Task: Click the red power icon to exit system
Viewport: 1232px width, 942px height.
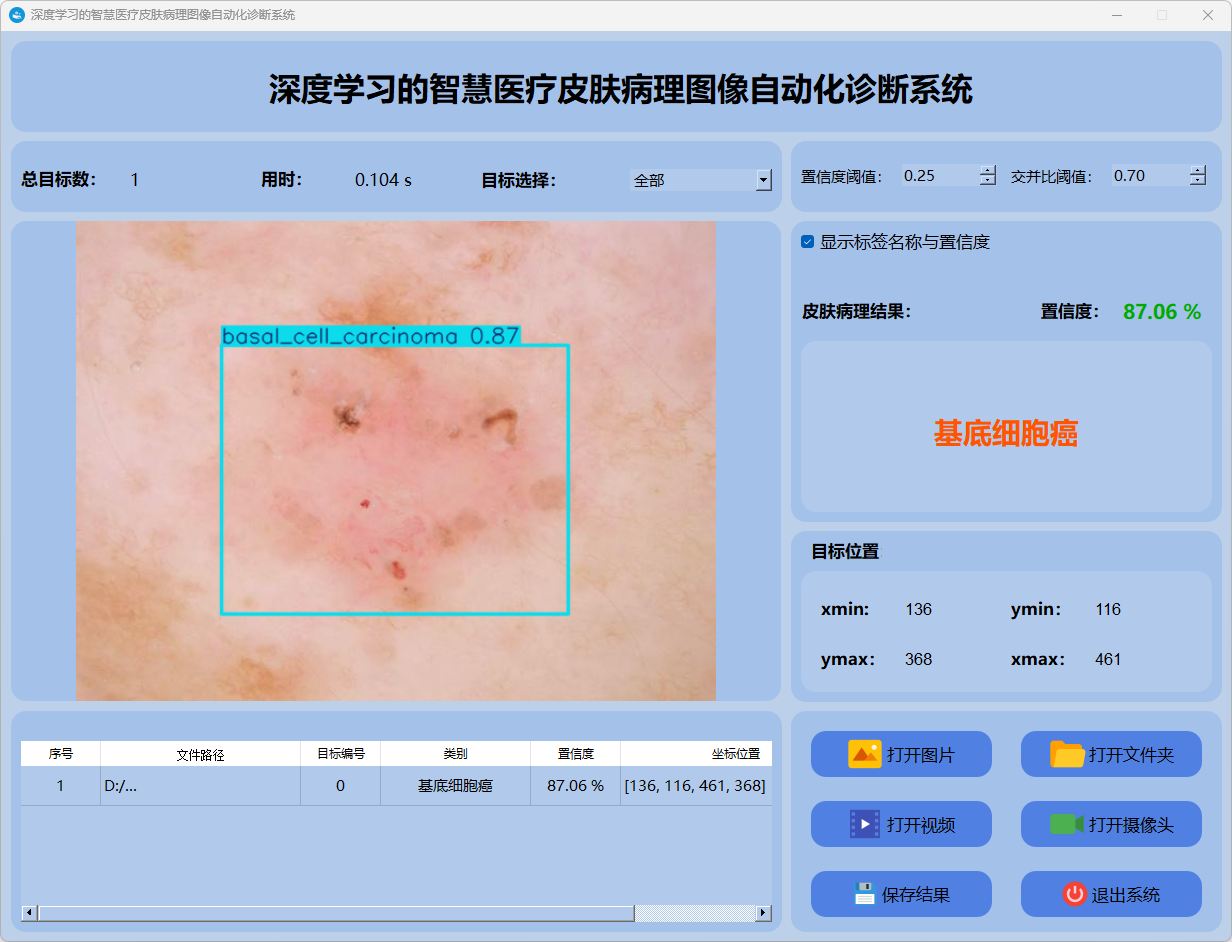Action: pos(1074,894)
